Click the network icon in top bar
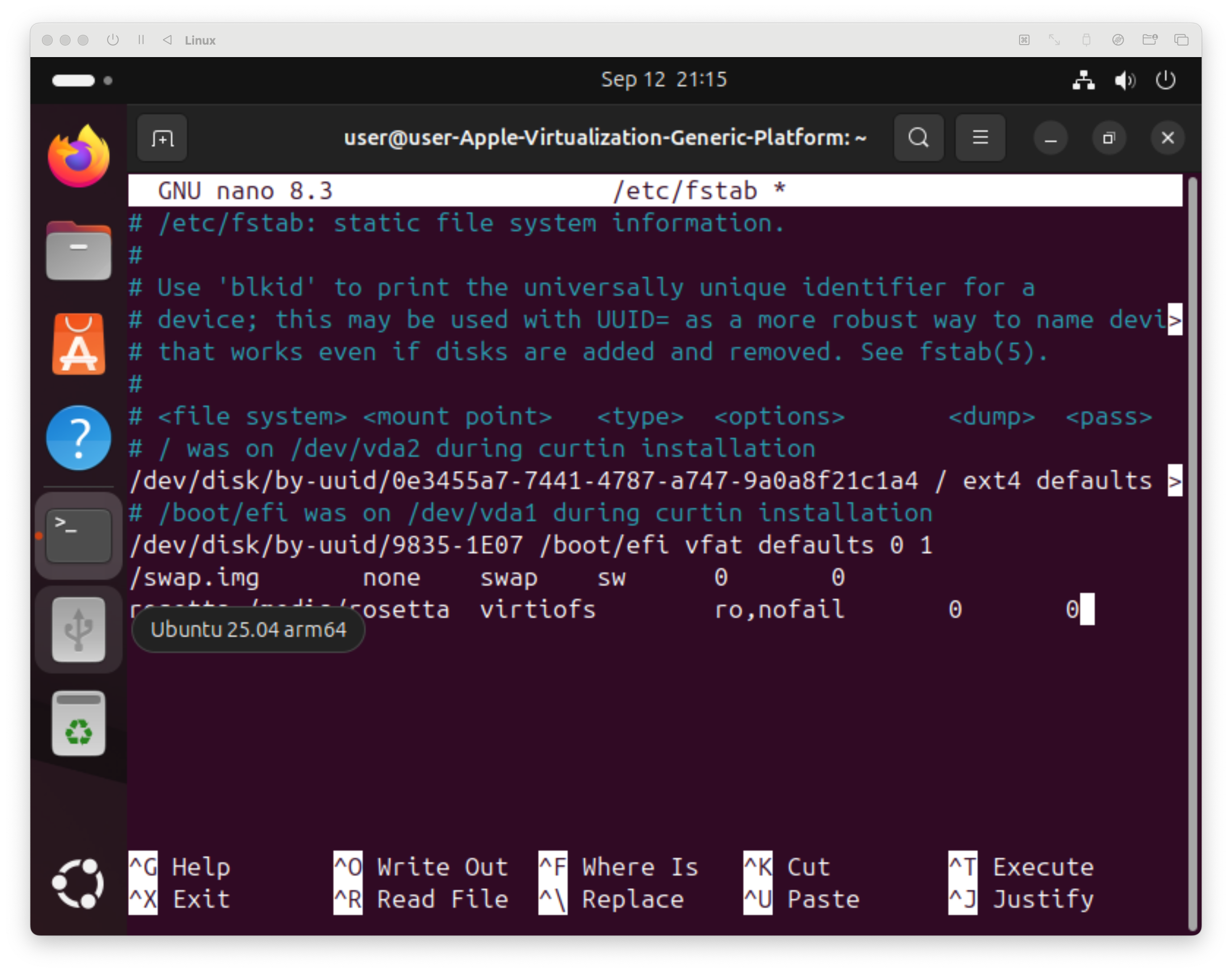 click(x=1083, y=80)
